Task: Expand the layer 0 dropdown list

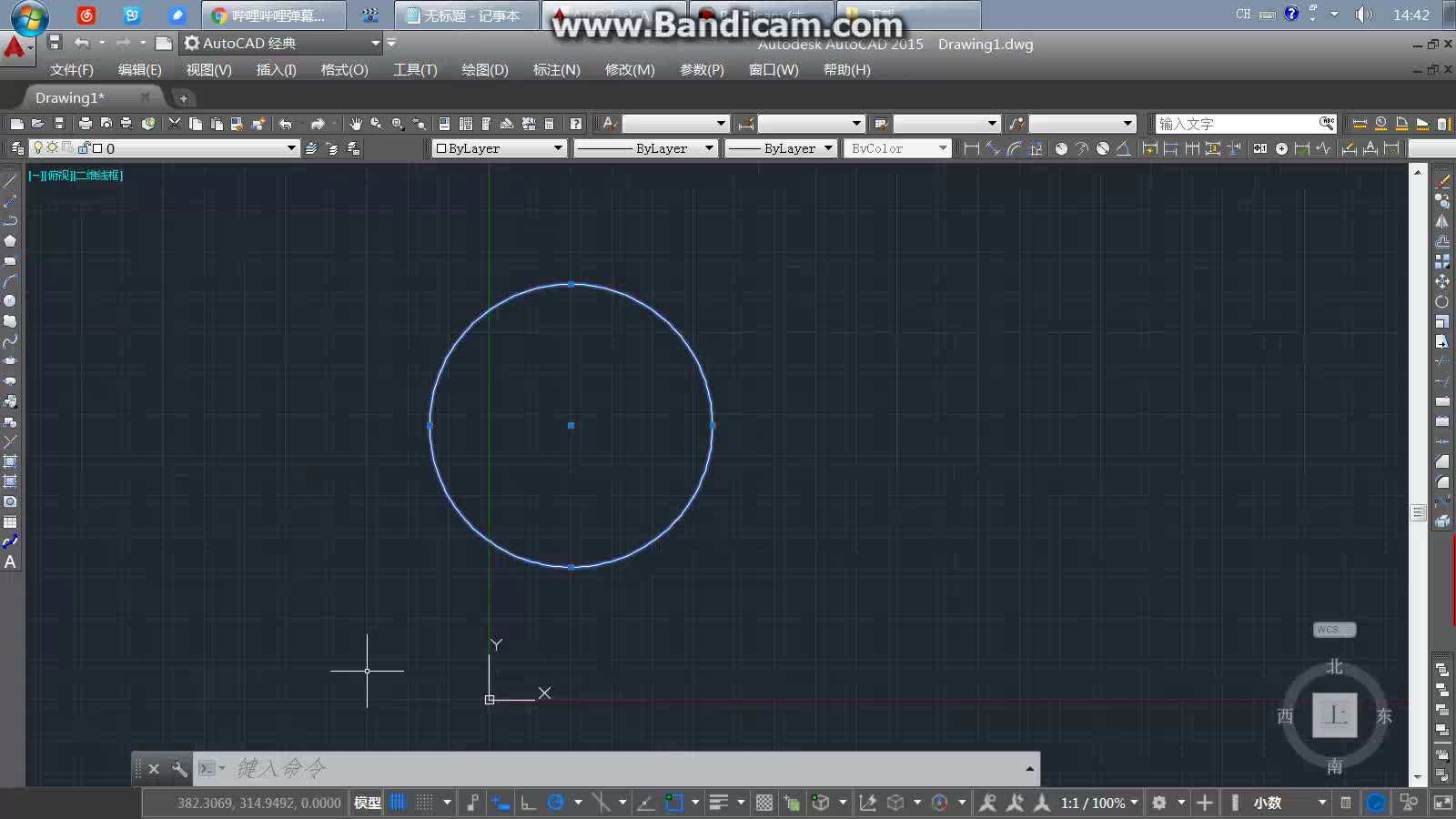Action: (291, 148)
